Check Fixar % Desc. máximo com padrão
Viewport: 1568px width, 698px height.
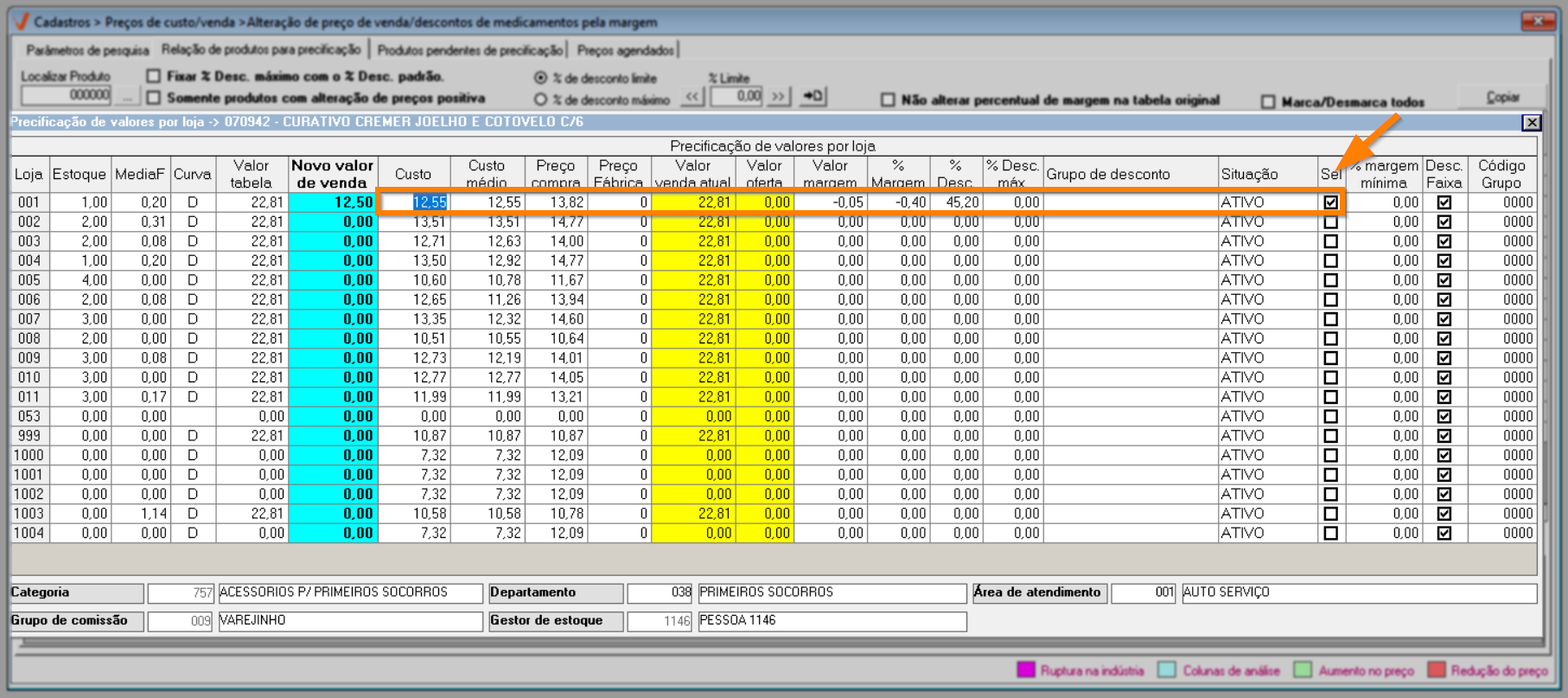click(x=154, y=76)
